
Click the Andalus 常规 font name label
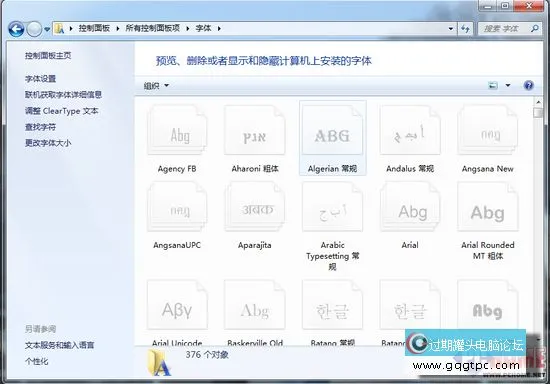tap(410, 169)
